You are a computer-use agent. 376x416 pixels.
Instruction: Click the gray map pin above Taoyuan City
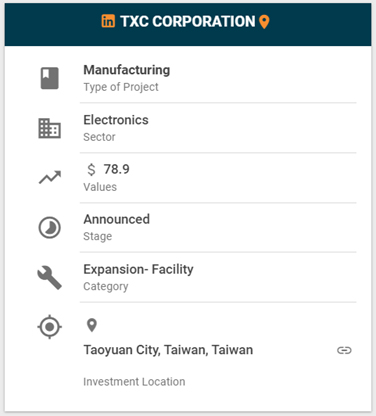pos(92,325)
